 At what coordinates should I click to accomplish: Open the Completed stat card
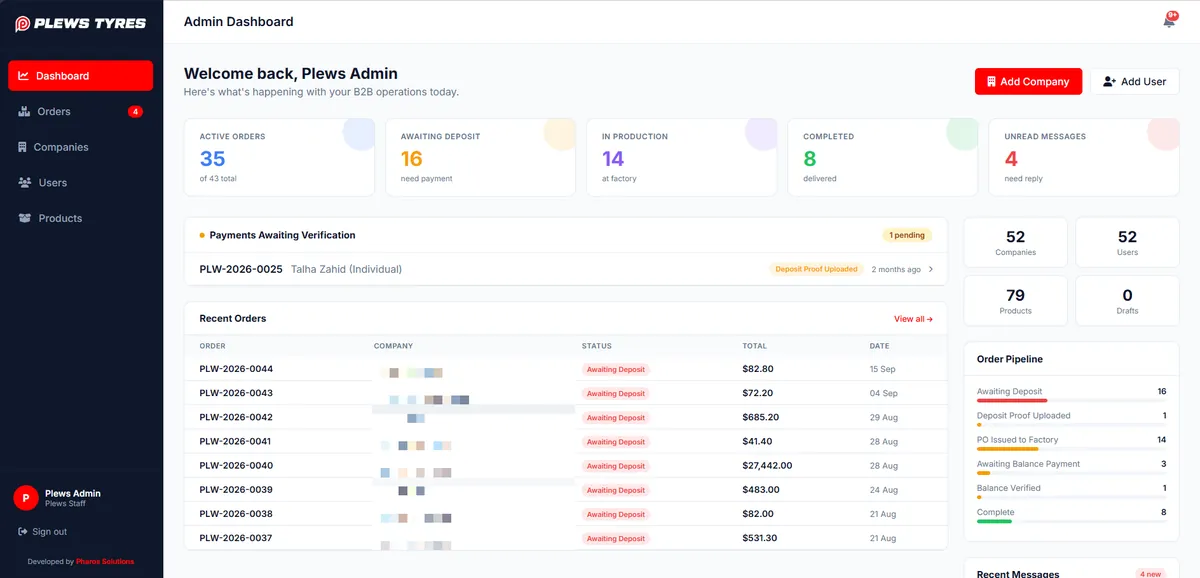(x=883, y=157)
